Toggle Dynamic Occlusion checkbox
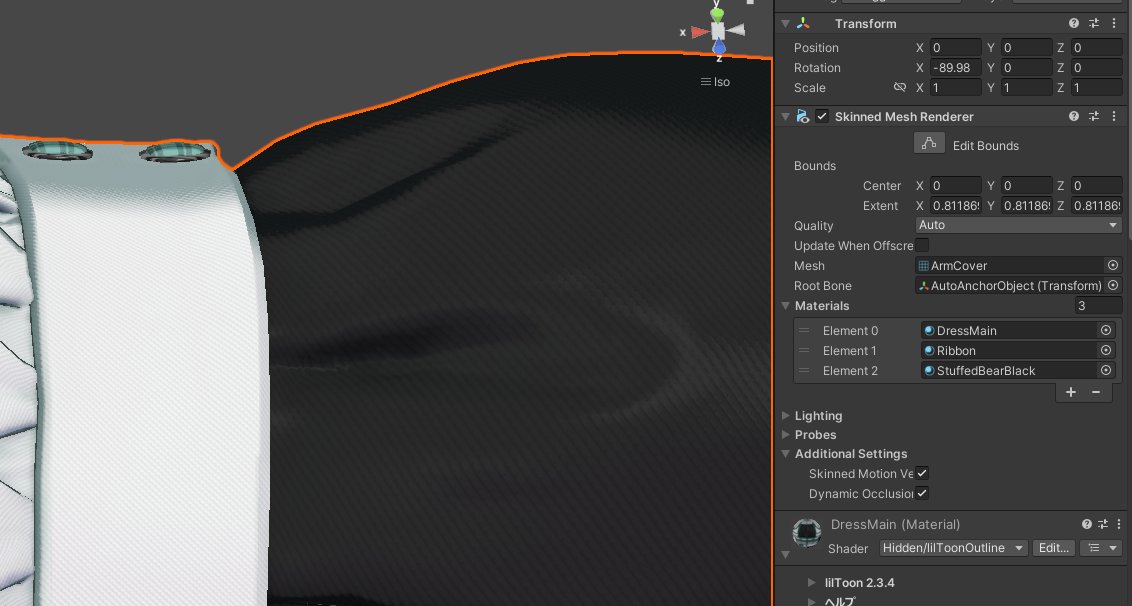 (x=922, y=493)
